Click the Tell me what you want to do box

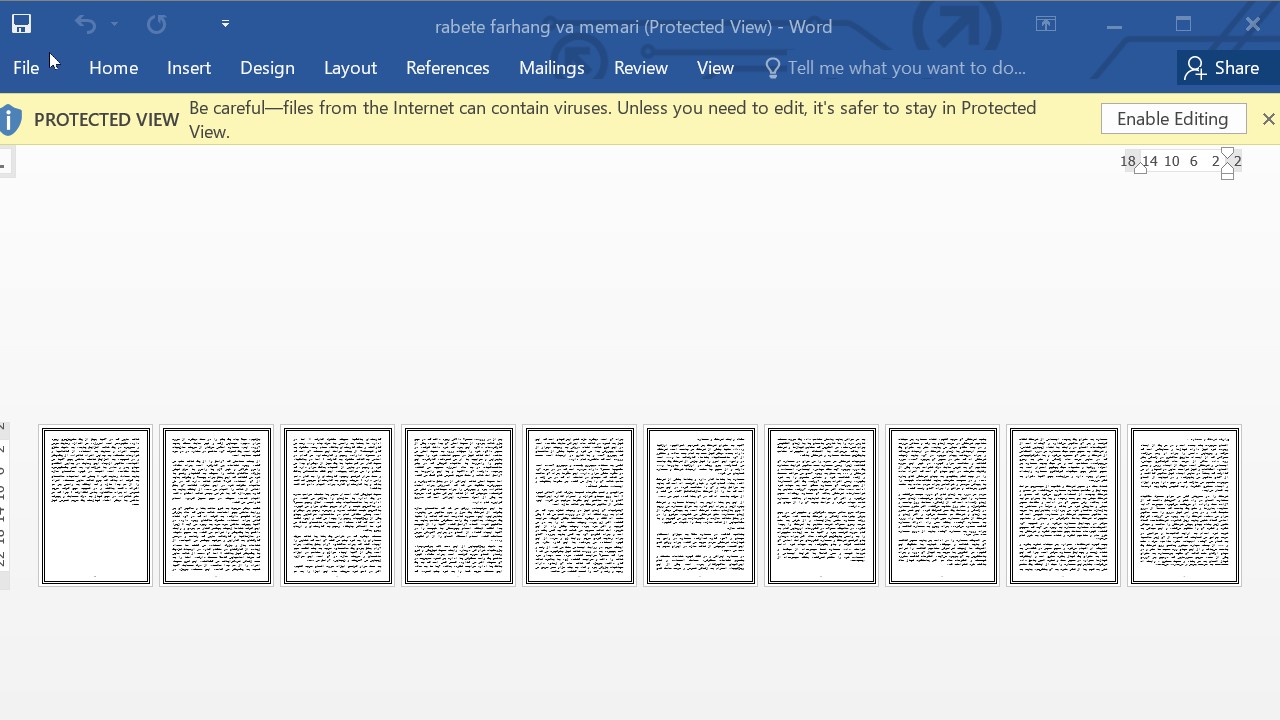click(906, 68)
